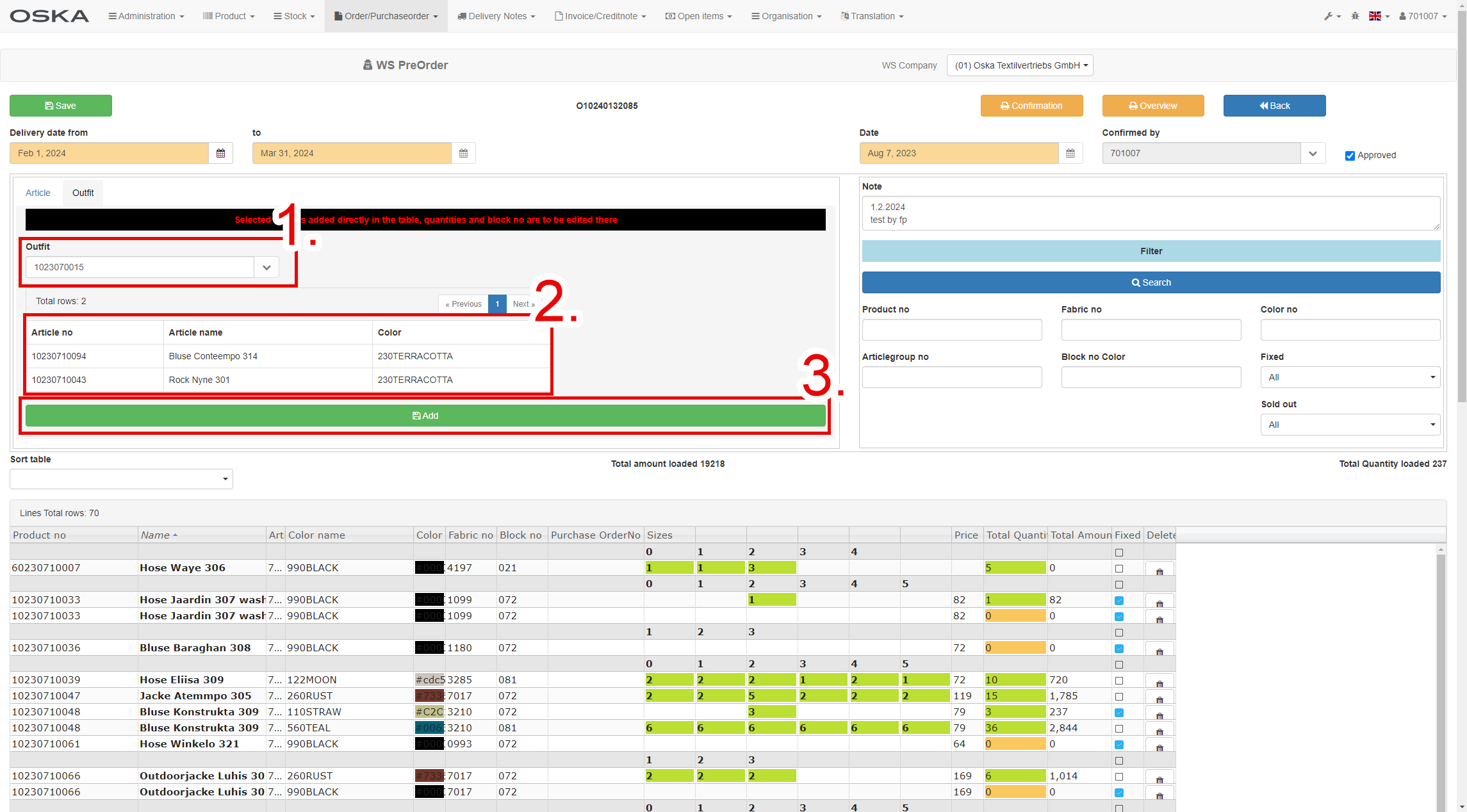Open calendar icon next to Date field

point(1070,153)
